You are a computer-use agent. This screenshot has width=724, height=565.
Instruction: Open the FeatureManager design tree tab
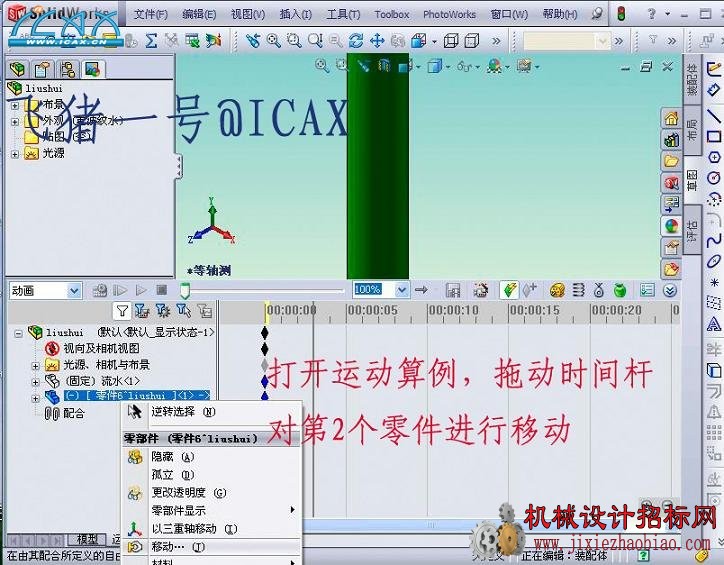tap(17, 69)
